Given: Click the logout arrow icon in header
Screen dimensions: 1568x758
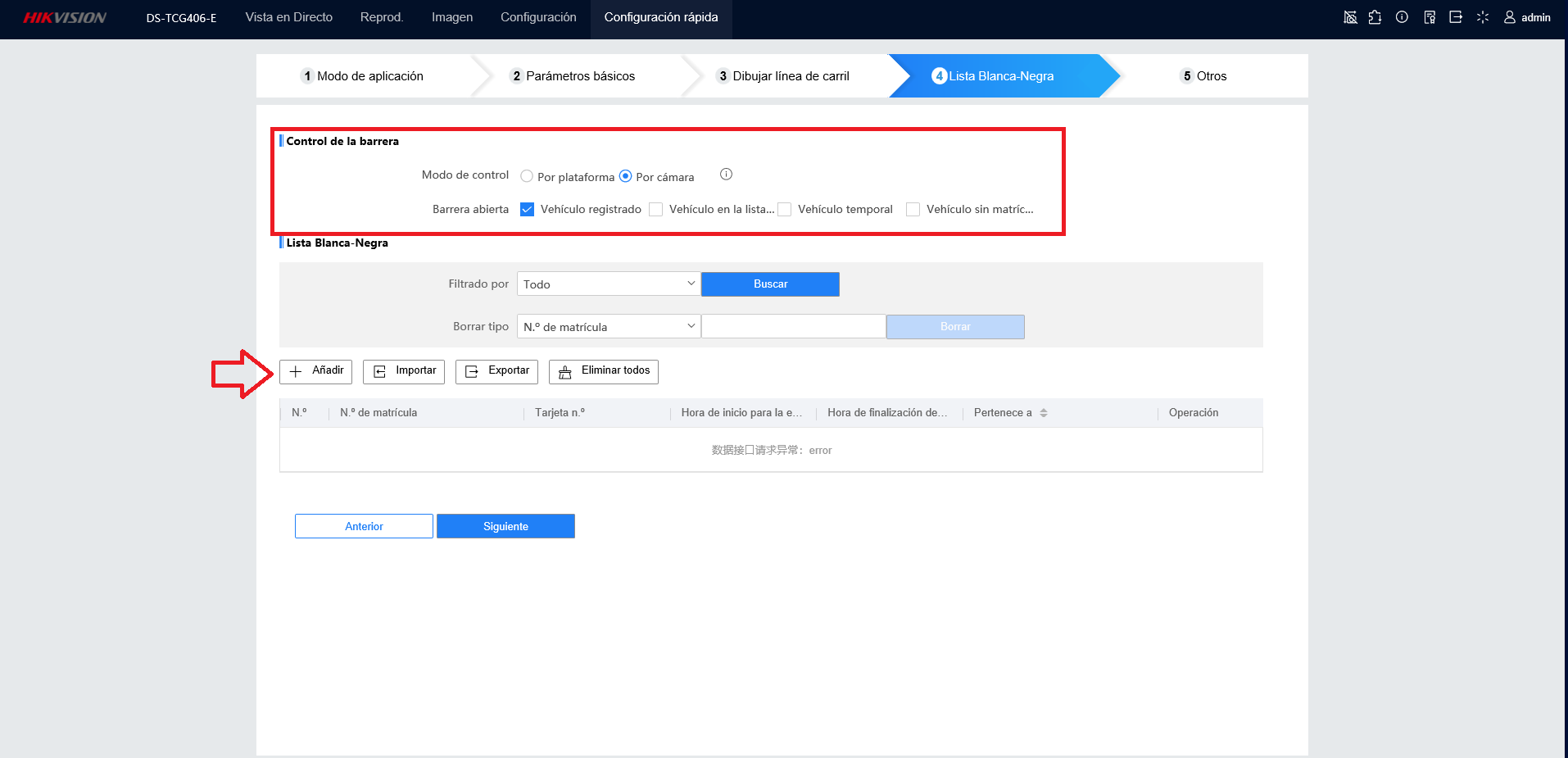Looking at the screenshot, I should point(1456,17).
